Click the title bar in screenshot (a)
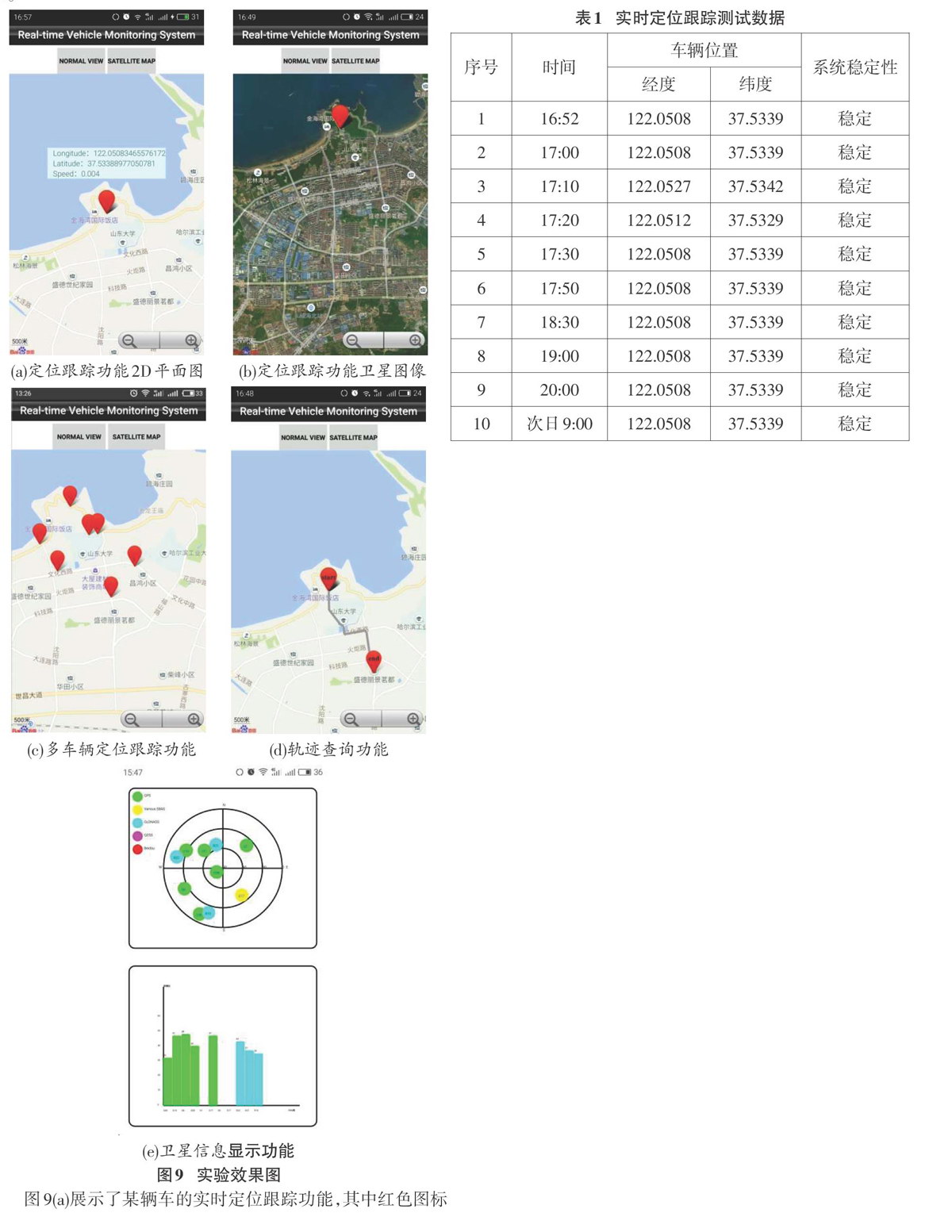 (x=106, y=35)
